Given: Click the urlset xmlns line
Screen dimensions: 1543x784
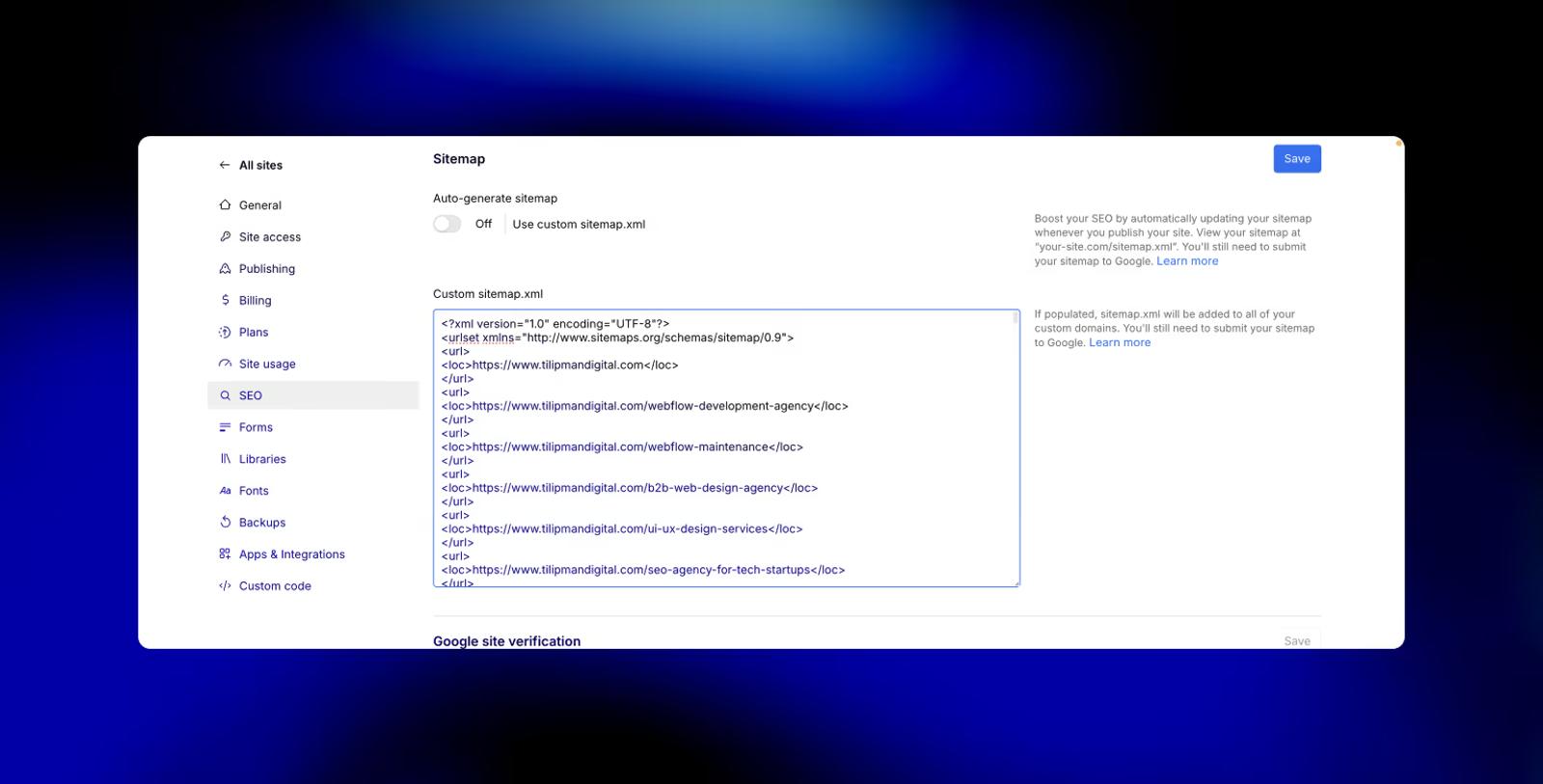Looking at the screenshot, I should 617,338.
